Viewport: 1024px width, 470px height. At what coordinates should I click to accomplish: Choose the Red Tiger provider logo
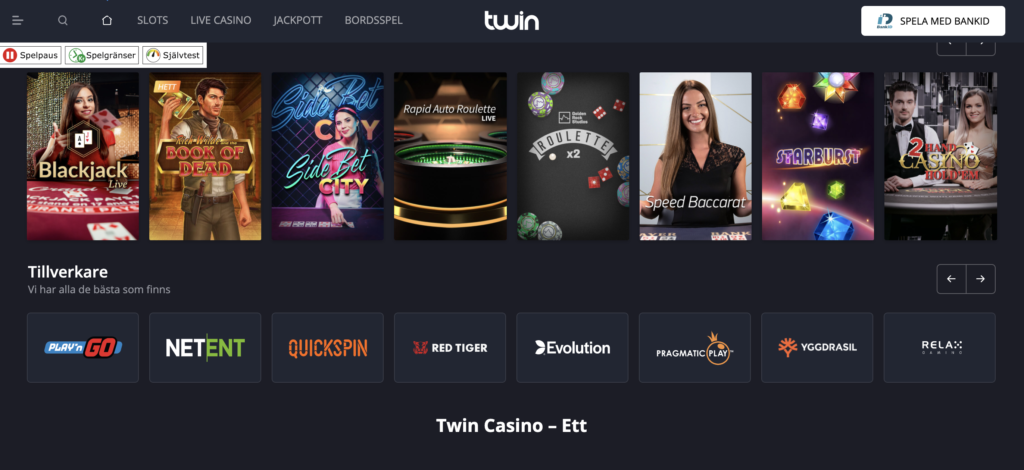click(x=450, y=347)
